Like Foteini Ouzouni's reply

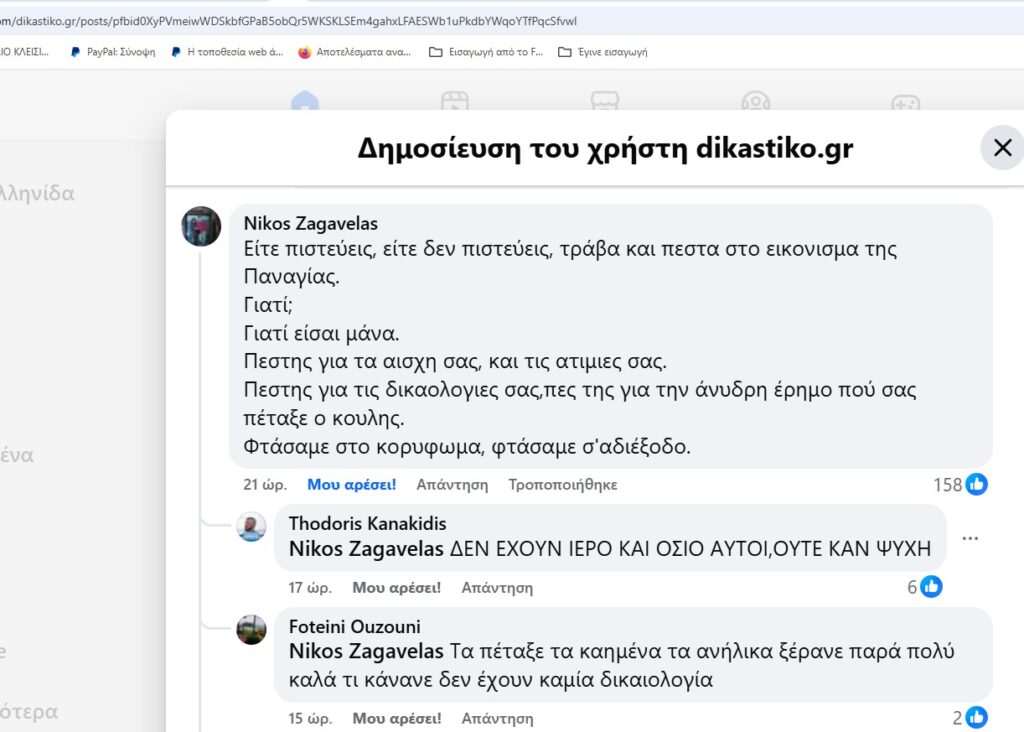coord(396,719)
